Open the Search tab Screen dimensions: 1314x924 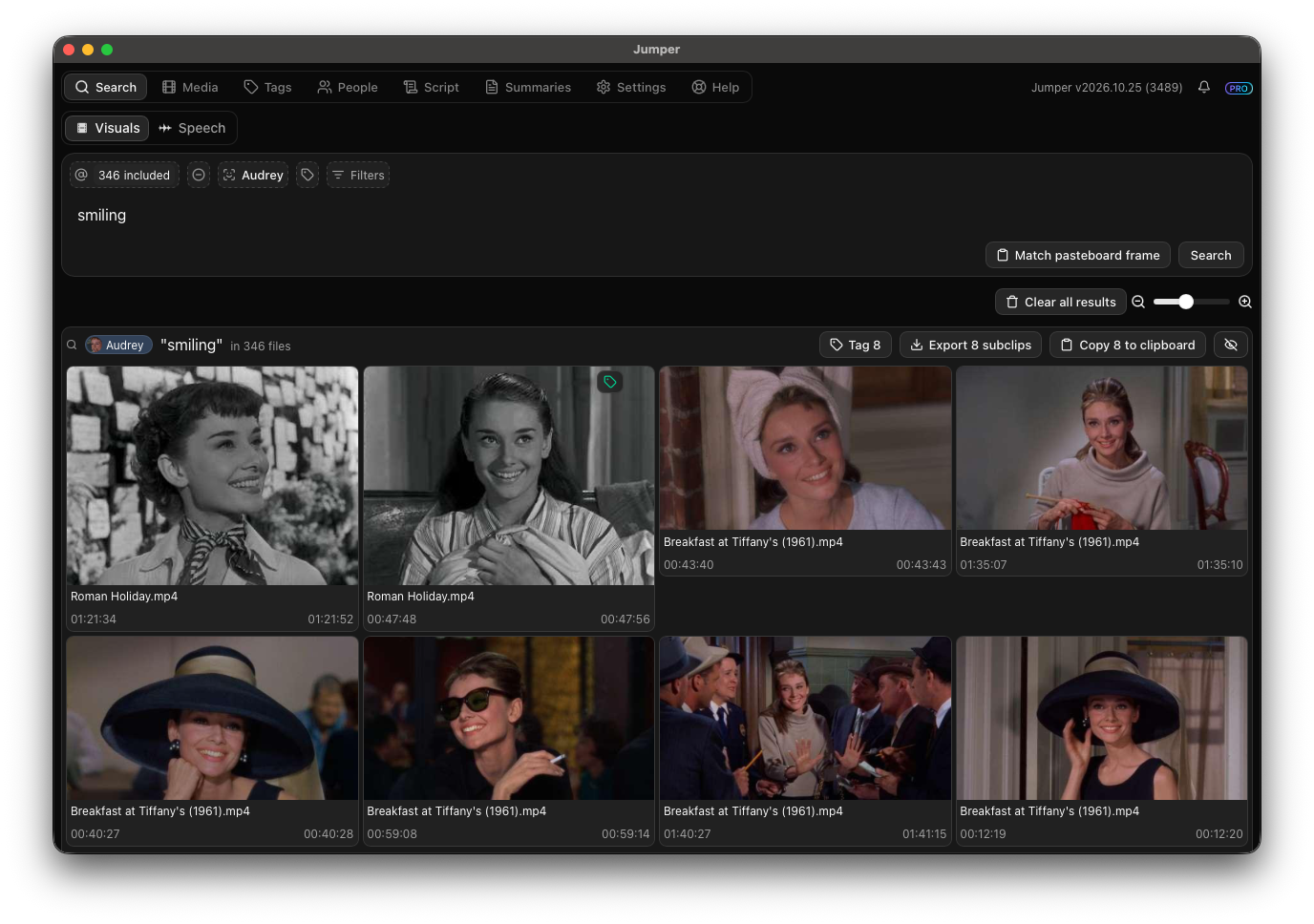(x=106, y=87)
